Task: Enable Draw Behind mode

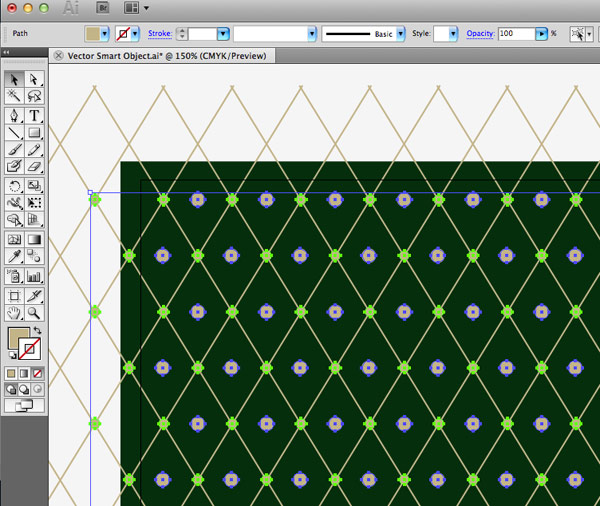Action: point(24,389)
